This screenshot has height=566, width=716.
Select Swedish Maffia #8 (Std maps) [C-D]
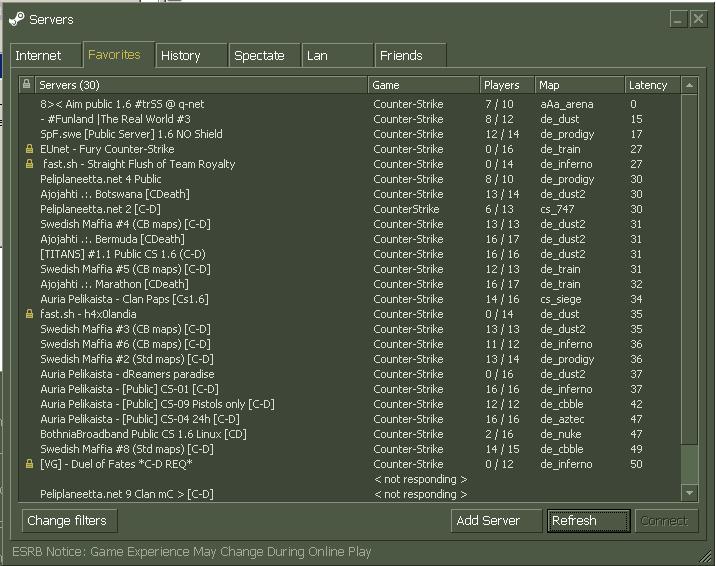[x=350, y=449]
